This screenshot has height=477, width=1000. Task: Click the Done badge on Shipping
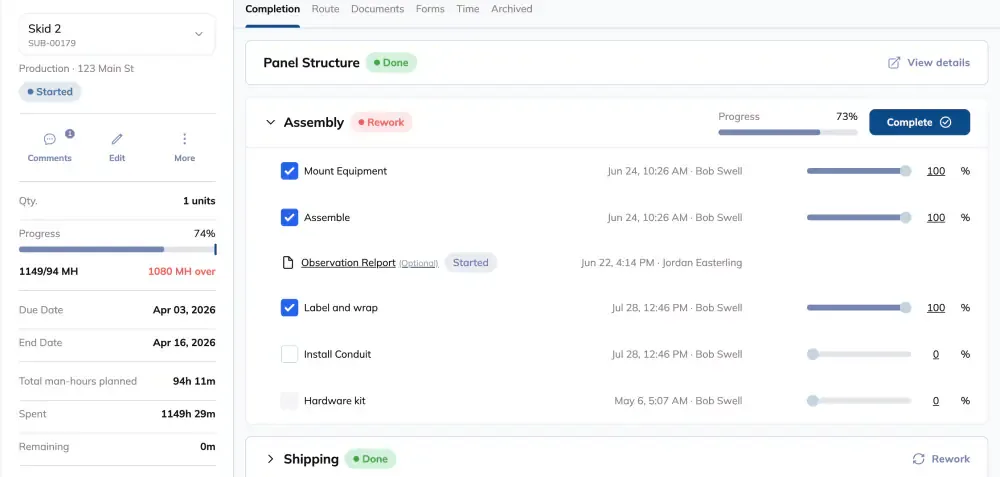tap(370, 459)
